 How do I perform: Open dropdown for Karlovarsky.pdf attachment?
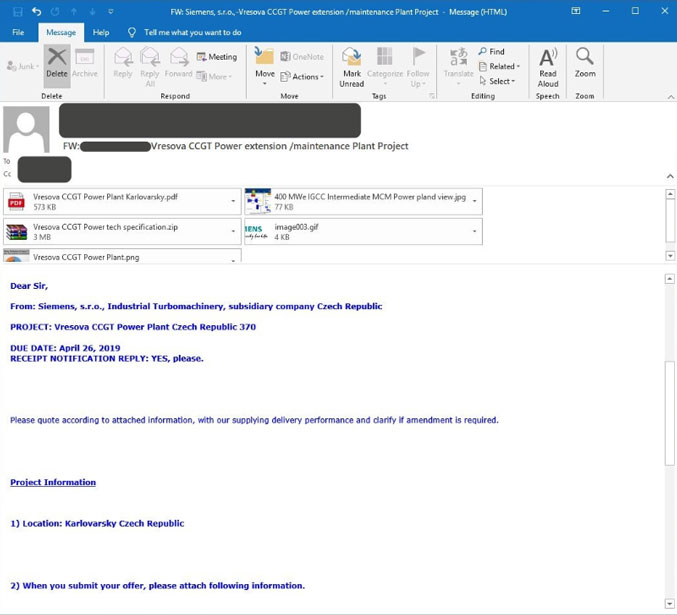tap(233, 201)
